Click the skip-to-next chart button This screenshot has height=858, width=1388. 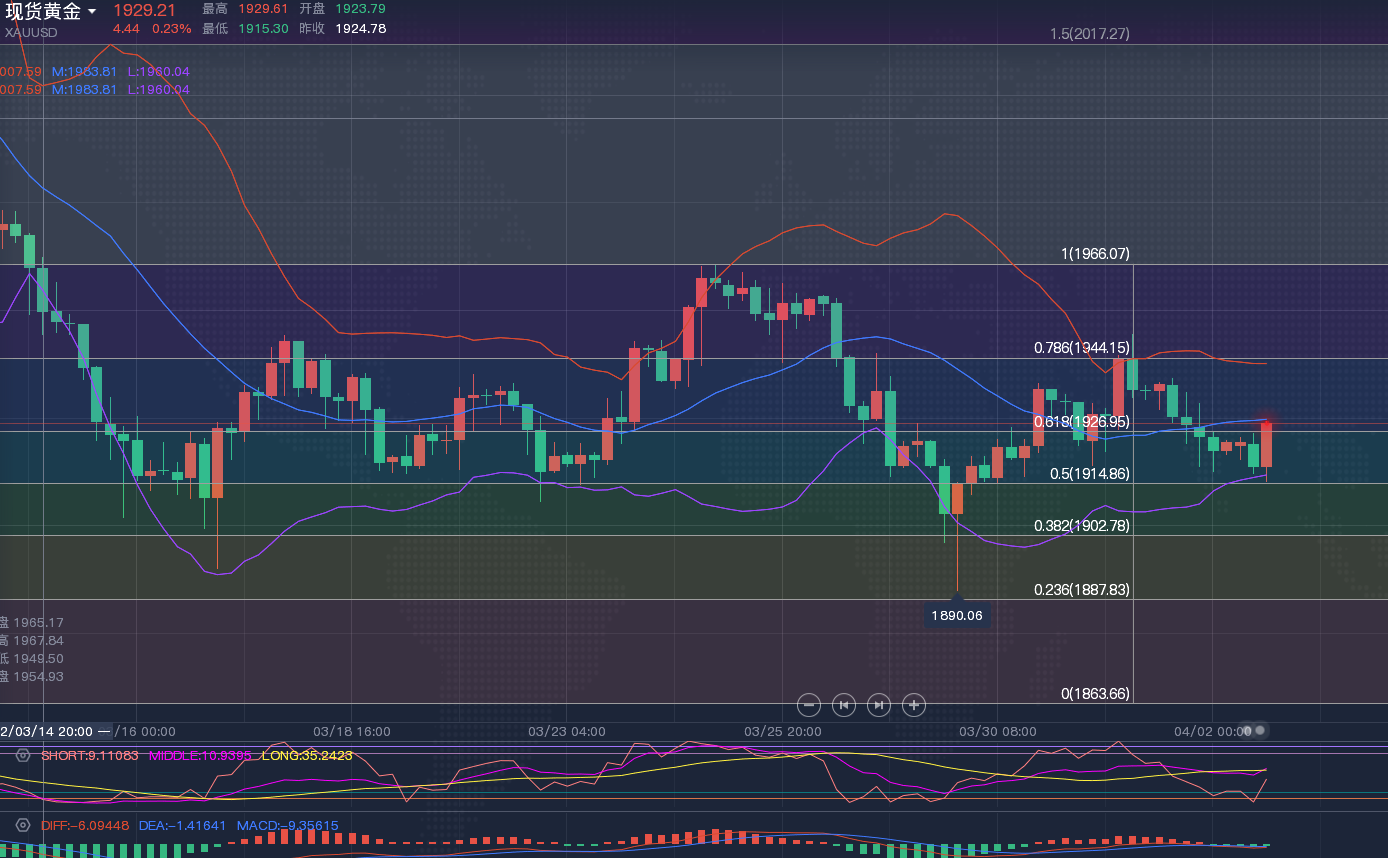[879, 705]
